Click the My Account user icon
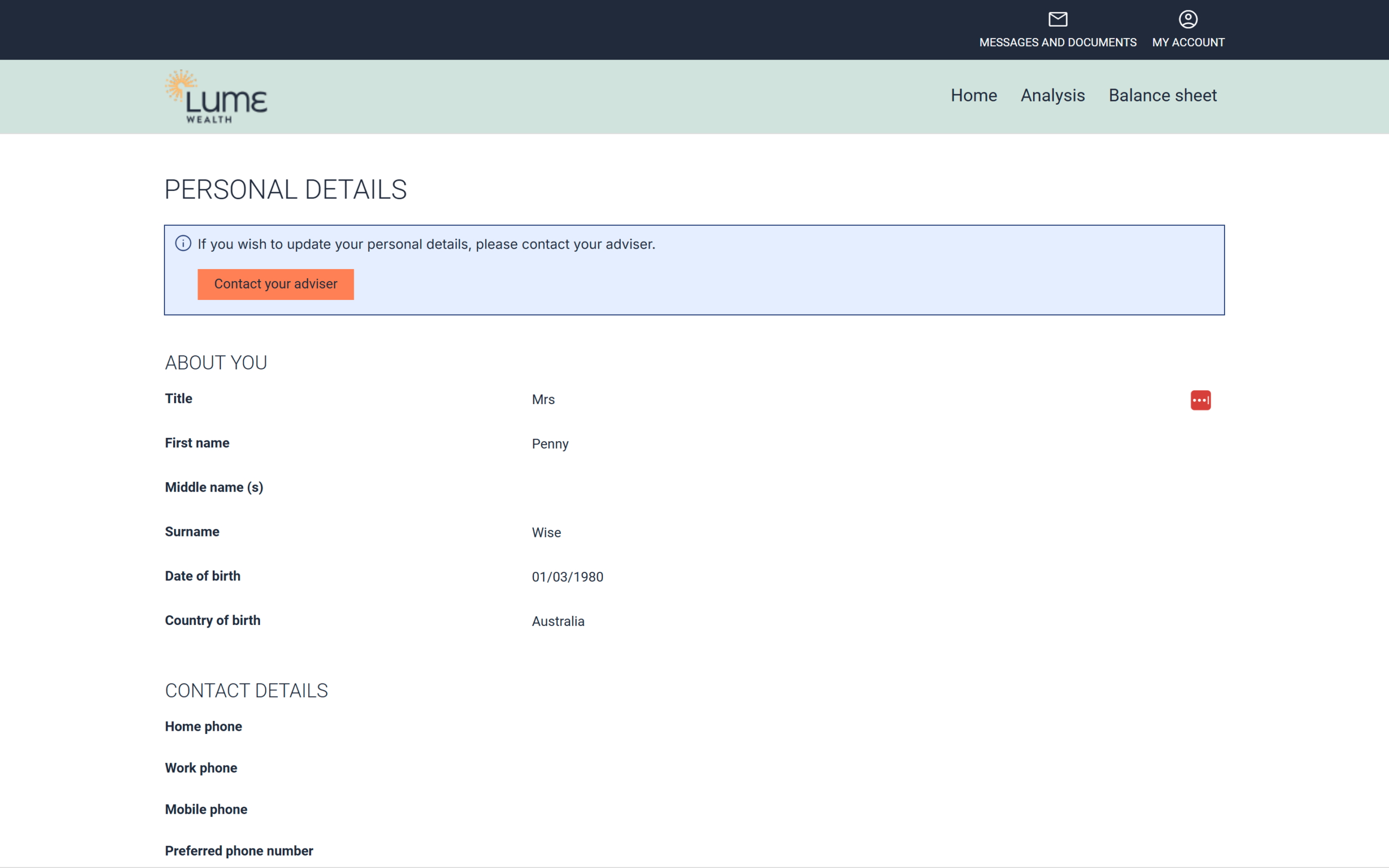This screenshot has height=868, width=1389. tap(1188, 20)
